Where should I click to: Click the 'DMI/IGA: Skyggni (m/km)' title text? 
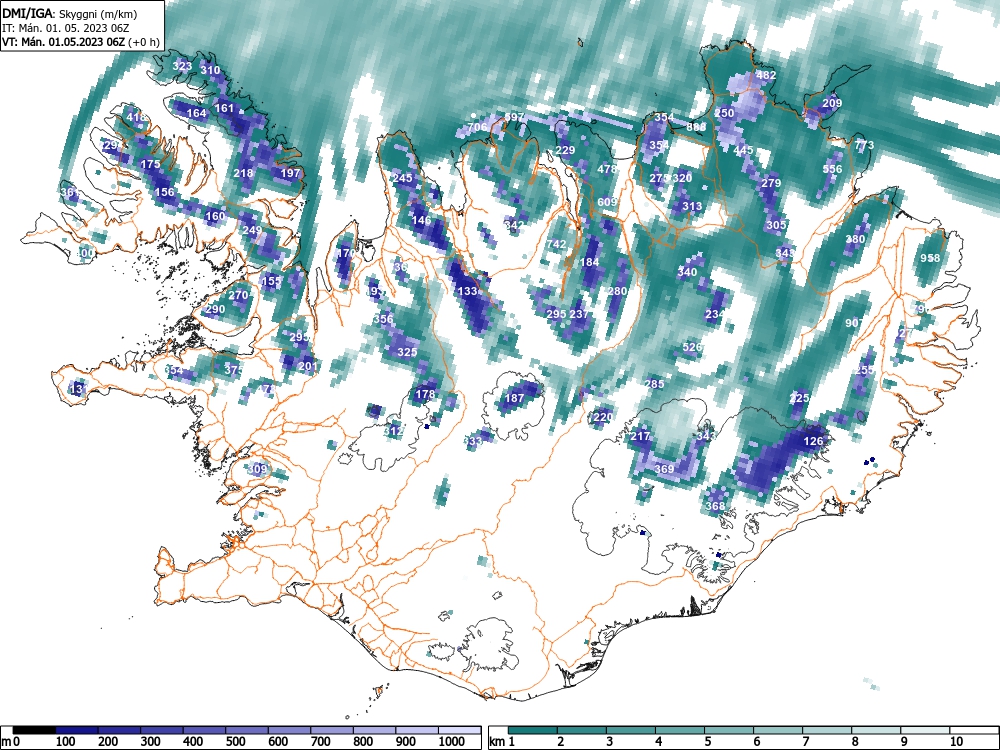[x=70, y=13]
